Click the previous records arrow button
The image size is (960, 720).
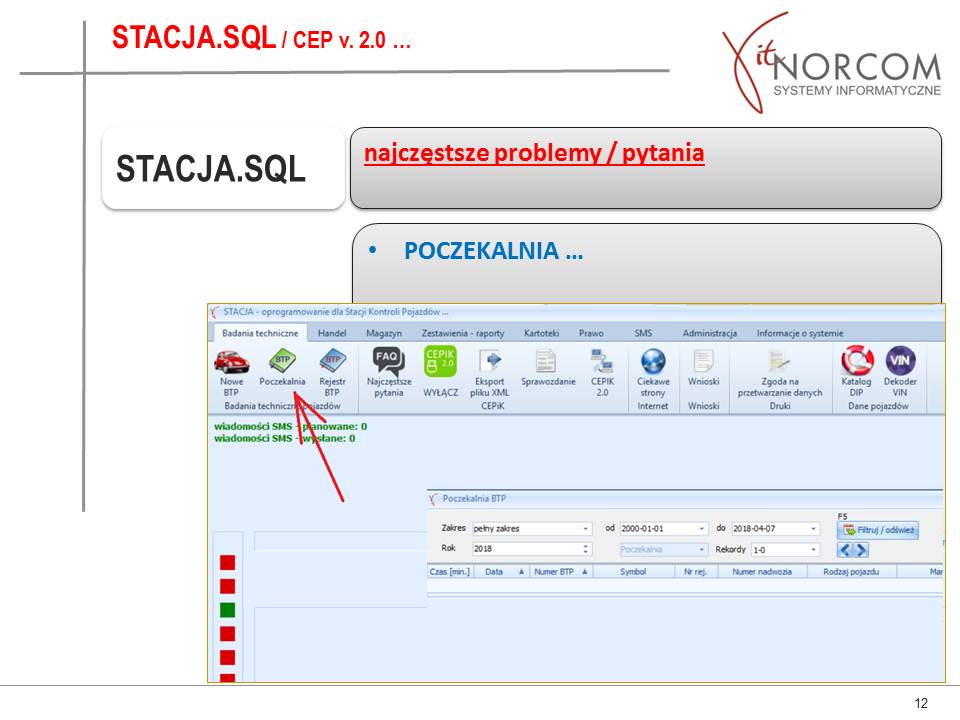(x=845, y=550)
